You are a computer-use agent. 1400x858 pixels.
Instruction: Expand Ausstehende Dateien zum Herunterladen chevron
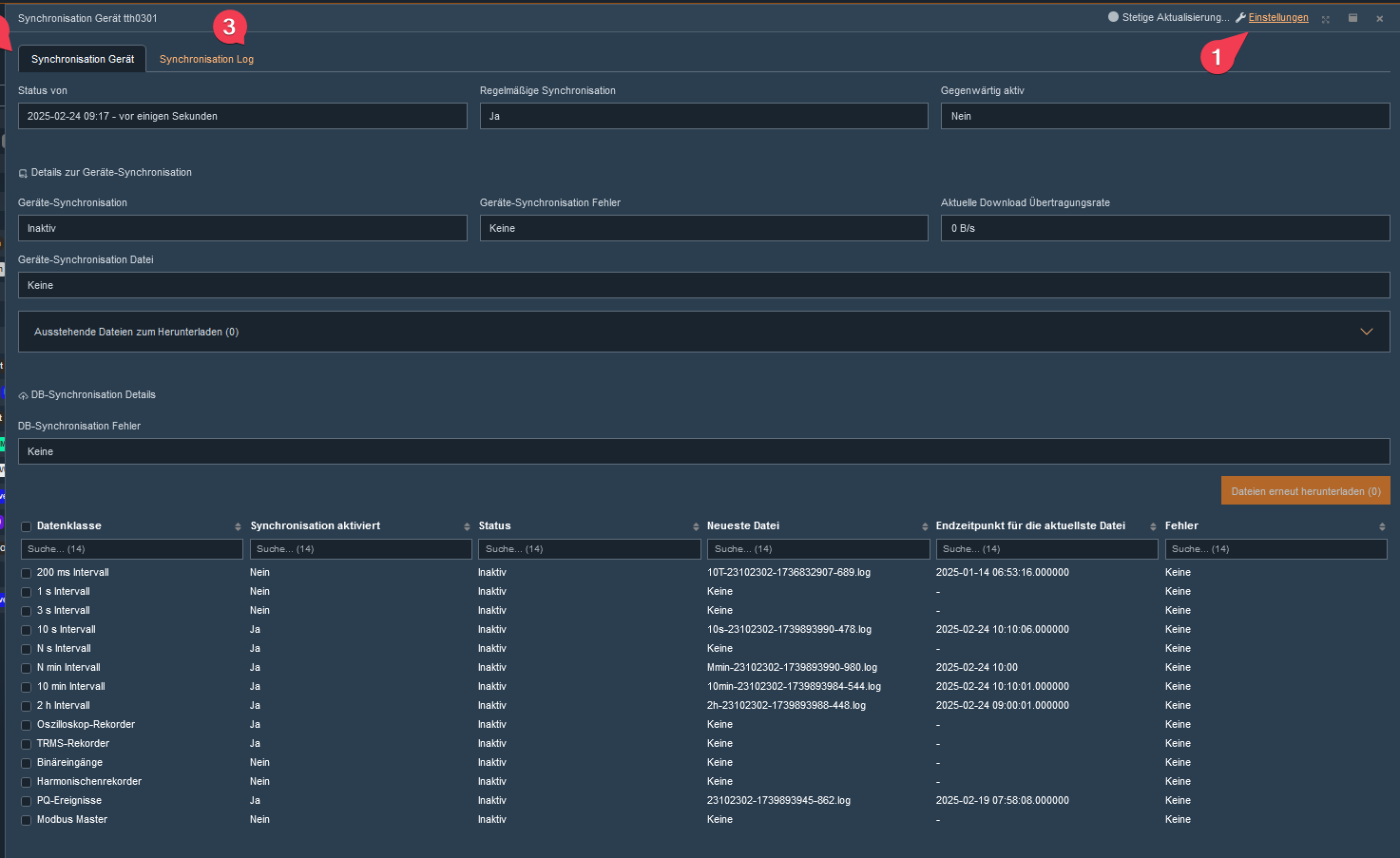(1366, 332)
